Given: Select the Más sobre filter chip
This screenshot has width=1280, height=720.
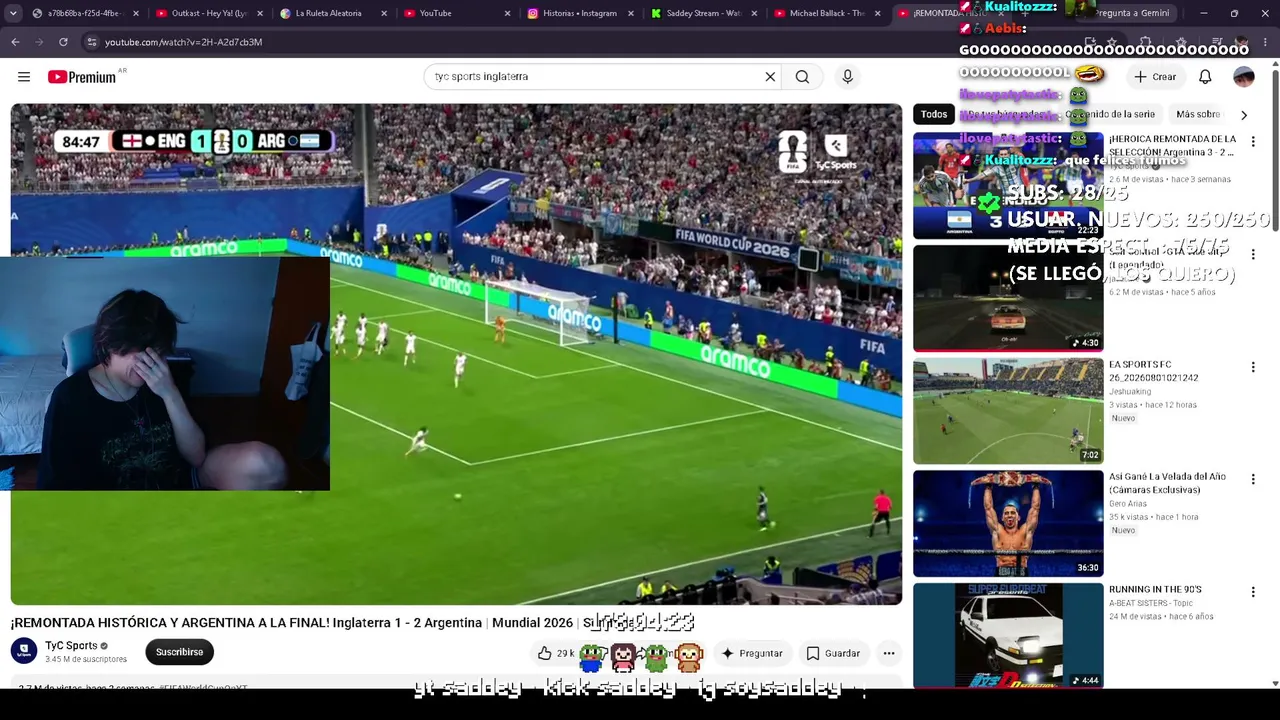Looking at the screenshot, I should coord(1198,115).
